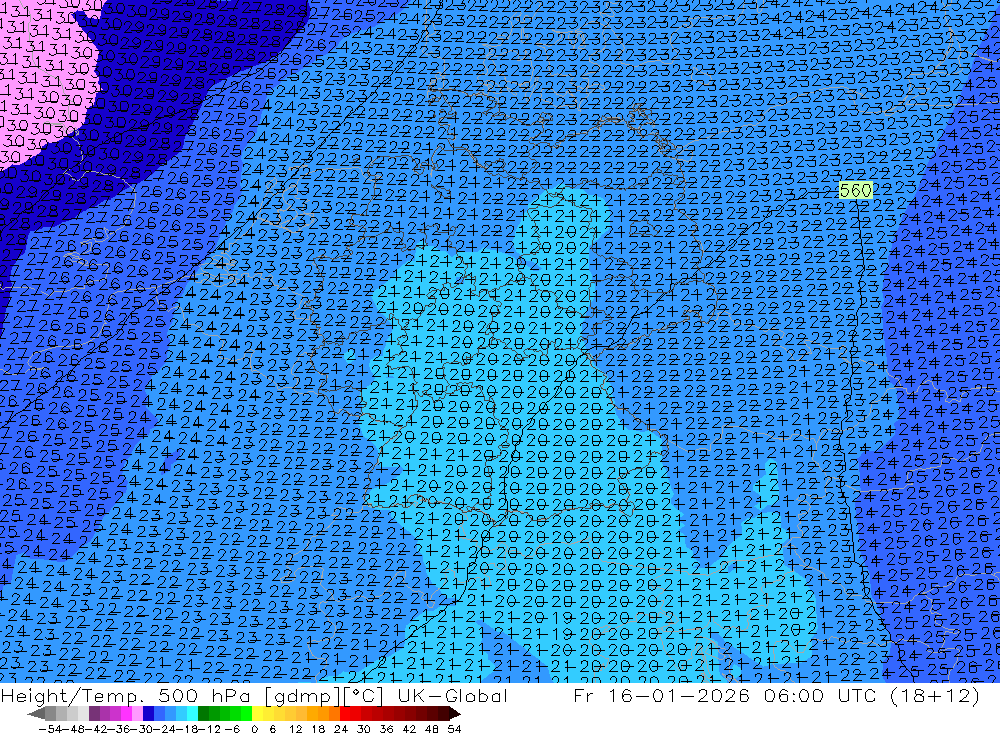
Task: Click the (18+12) forecast run label
Action: tap(934, 696)
